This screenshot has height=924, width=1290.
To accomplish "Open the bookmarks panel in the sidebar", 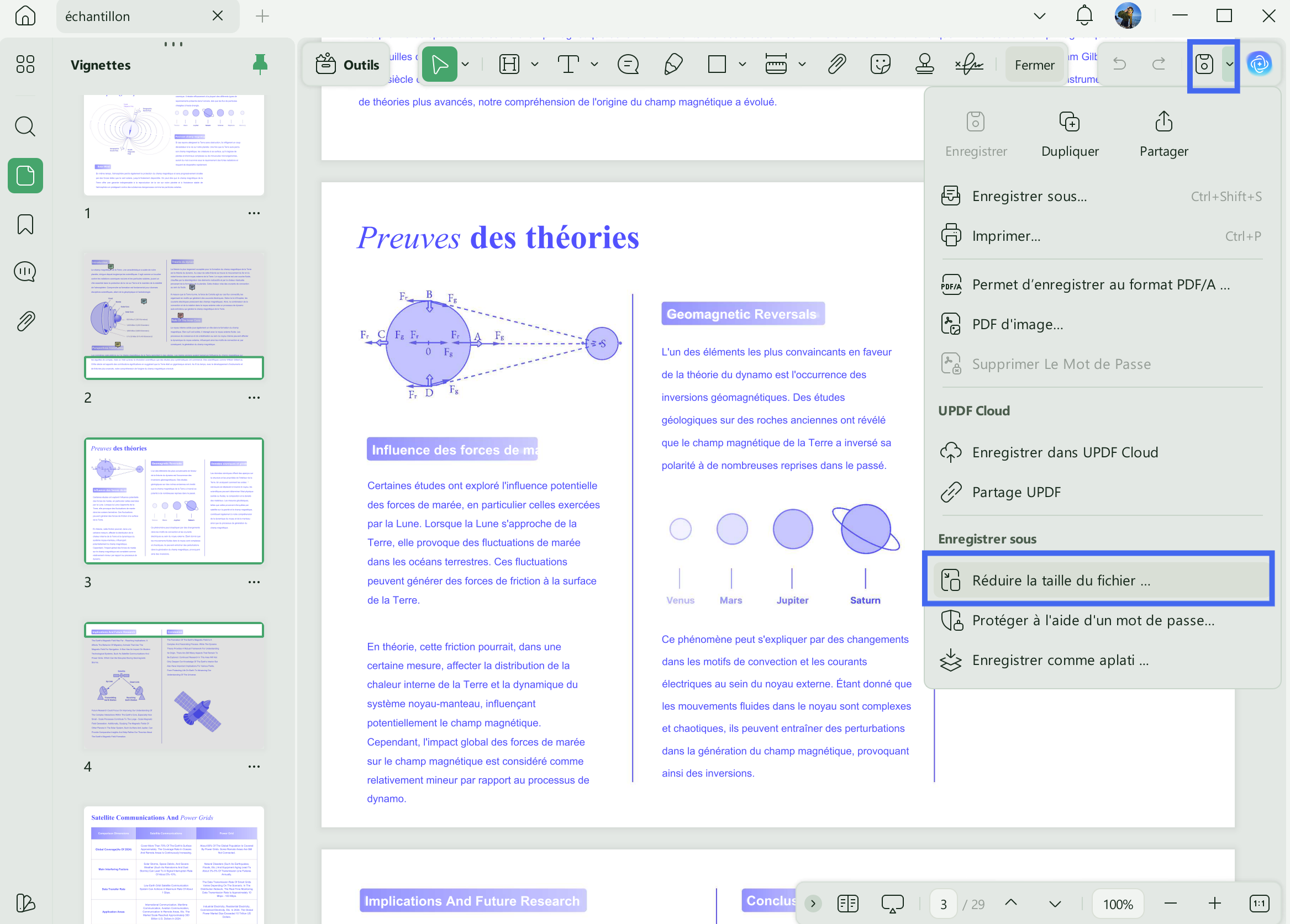I will tap(25, 224).
